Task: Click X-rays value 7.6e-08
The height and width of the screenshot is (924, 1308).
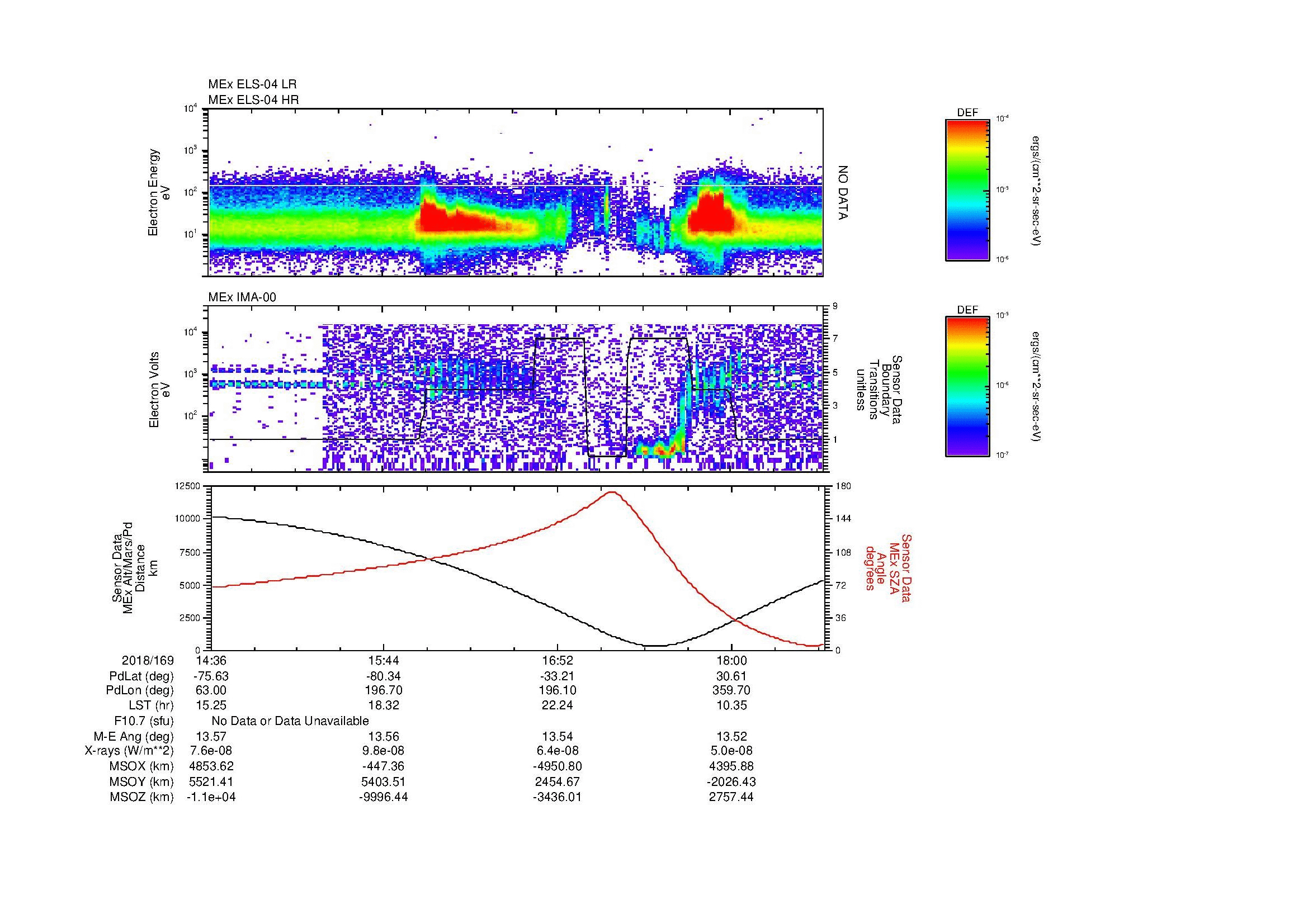Action: point(211,751)
